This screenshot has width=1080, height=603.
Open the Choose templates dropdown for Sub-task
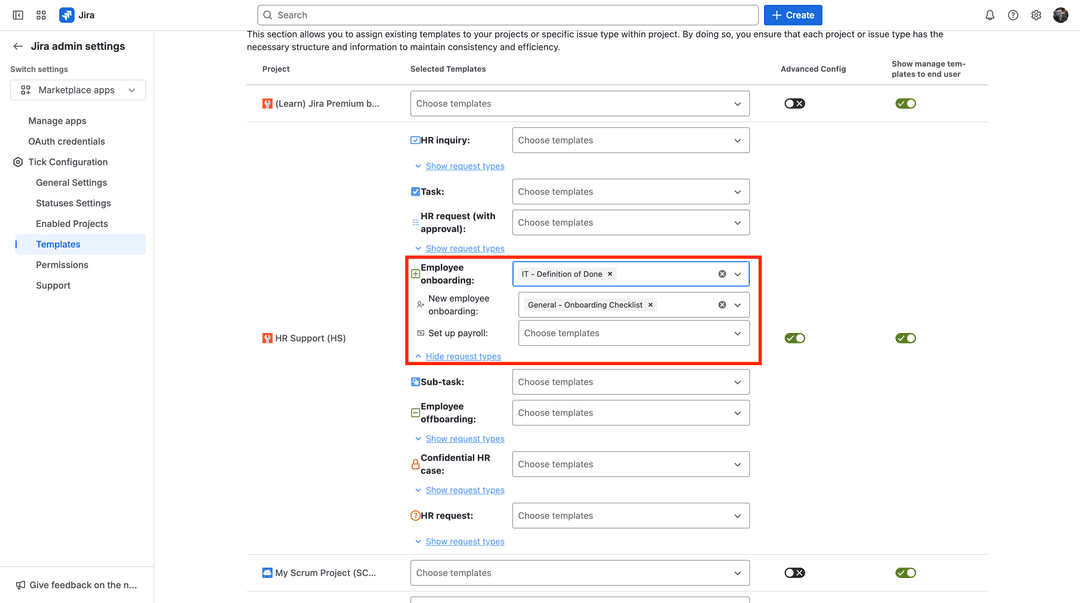tap(630, 381)
